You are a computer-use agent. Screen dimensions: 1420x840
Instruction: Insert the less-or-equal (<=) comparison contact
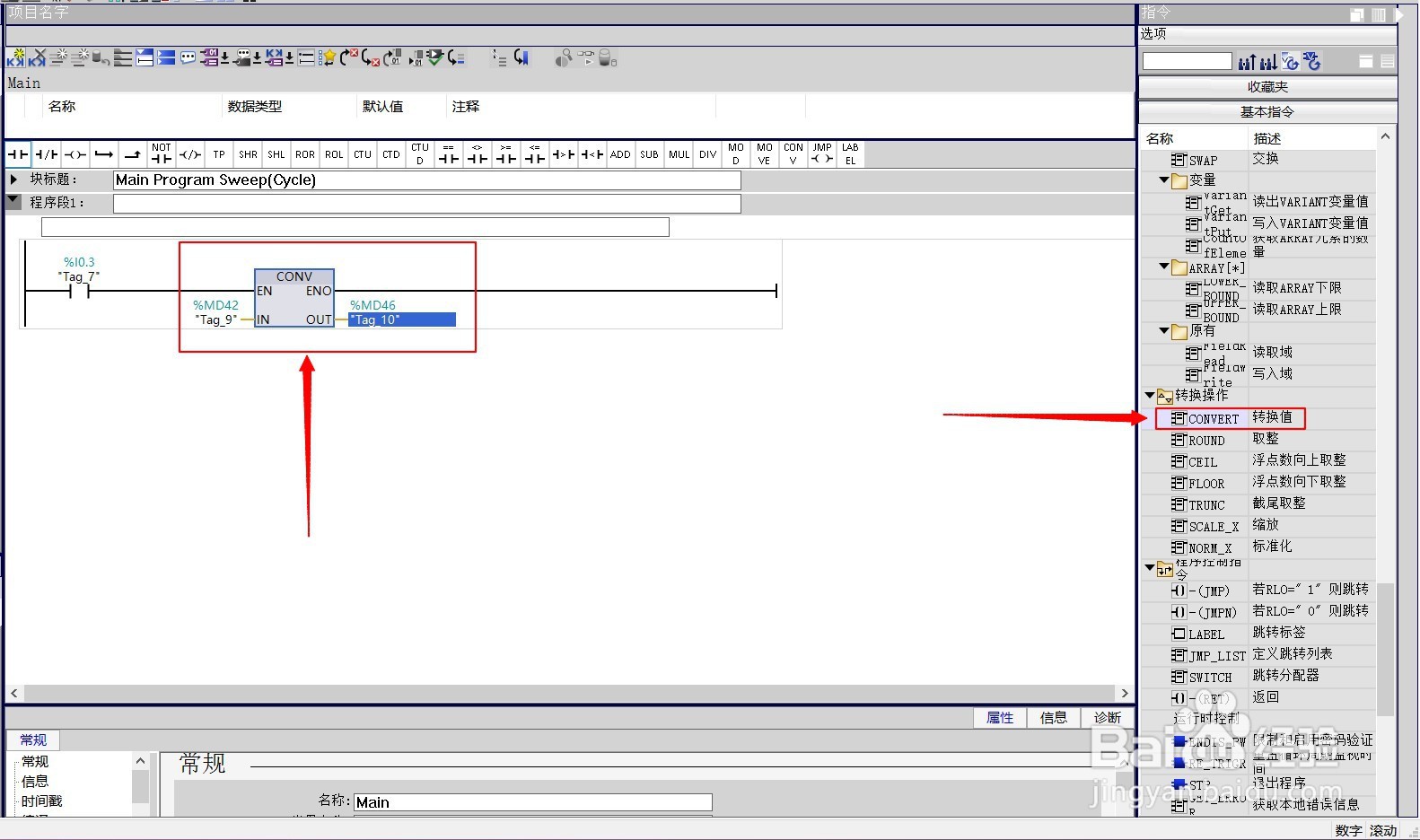pos(535,154)
